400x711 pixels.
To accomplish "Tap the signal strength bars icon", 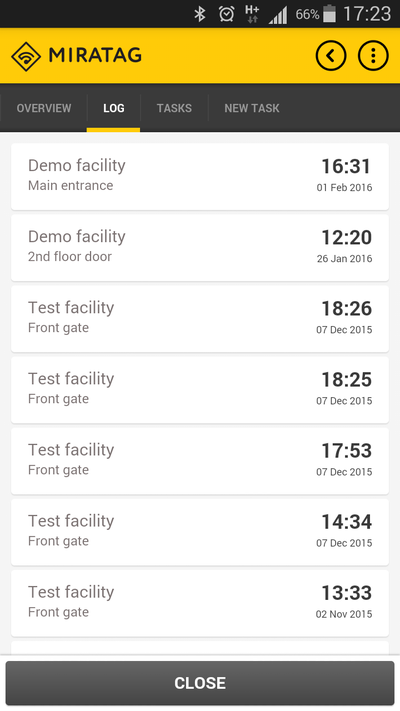I will coord(278,15).
